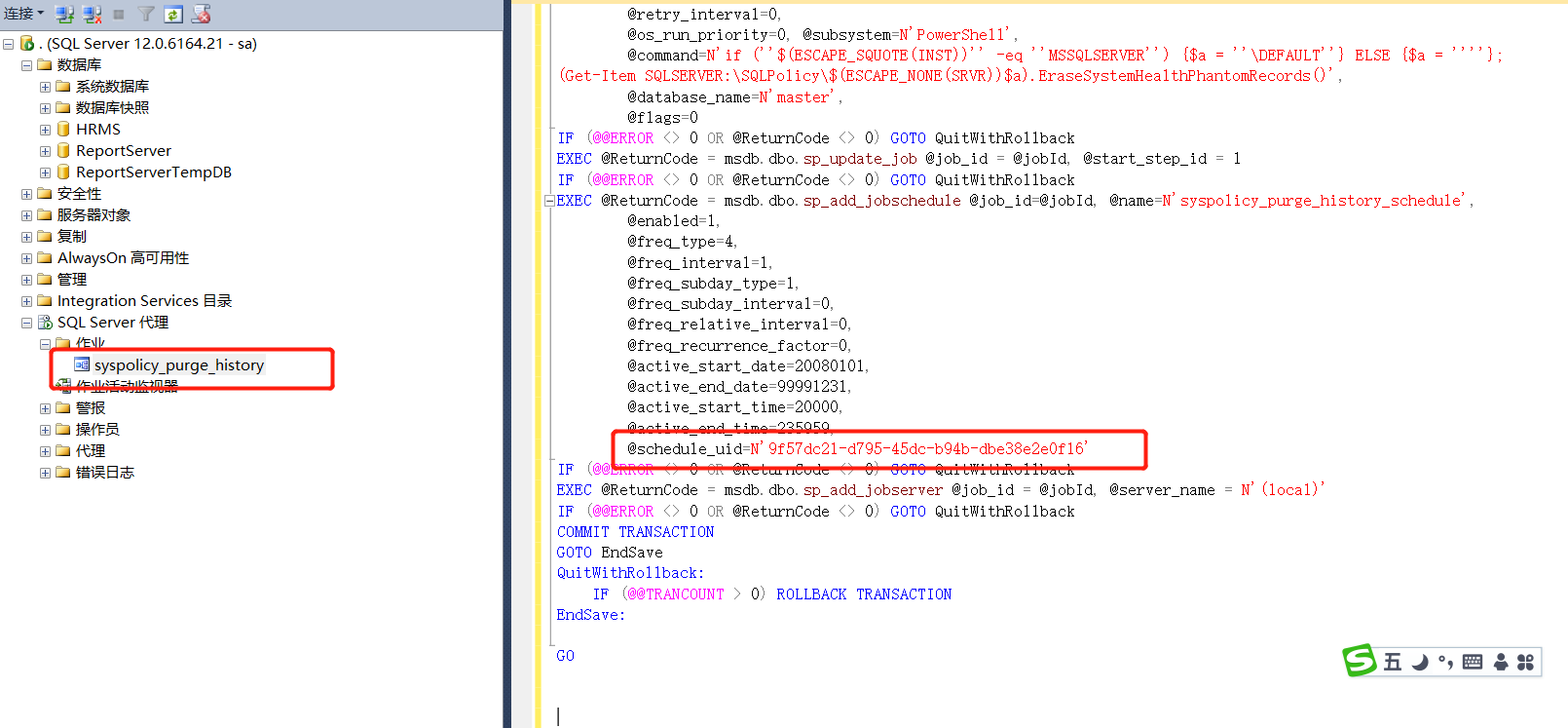Select the 操作员 tree item

pos(97,430)
